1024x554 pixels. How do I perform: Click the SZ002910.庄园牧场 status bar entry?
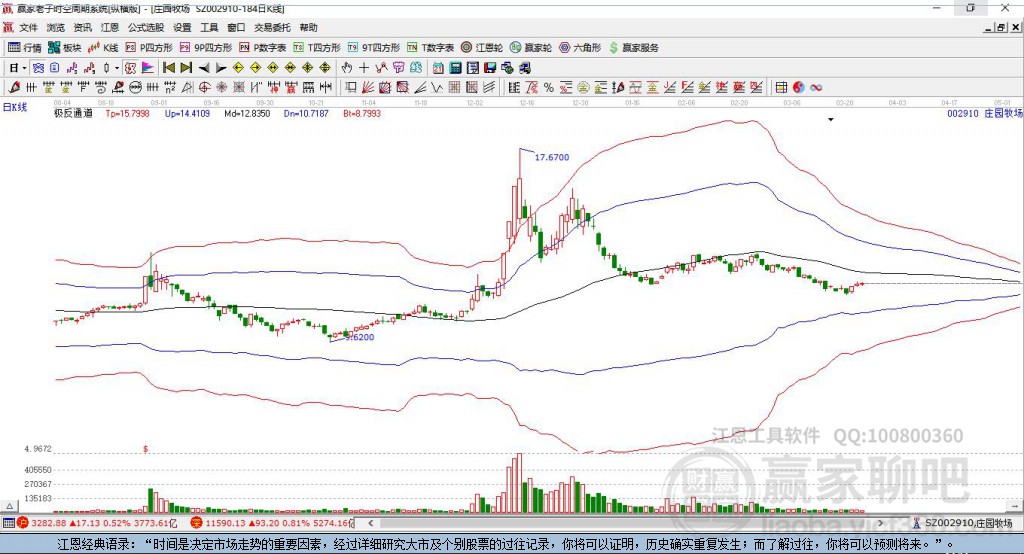(x=963, y=523)
